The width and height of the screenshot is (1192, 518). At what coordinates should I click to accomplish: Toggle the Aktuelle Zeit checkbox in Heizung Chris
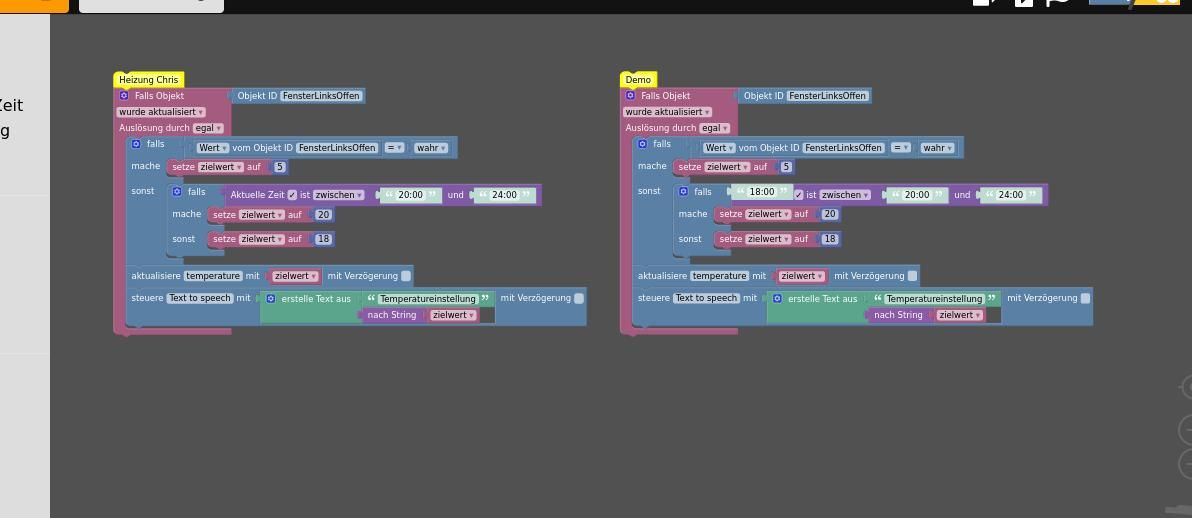293,195
